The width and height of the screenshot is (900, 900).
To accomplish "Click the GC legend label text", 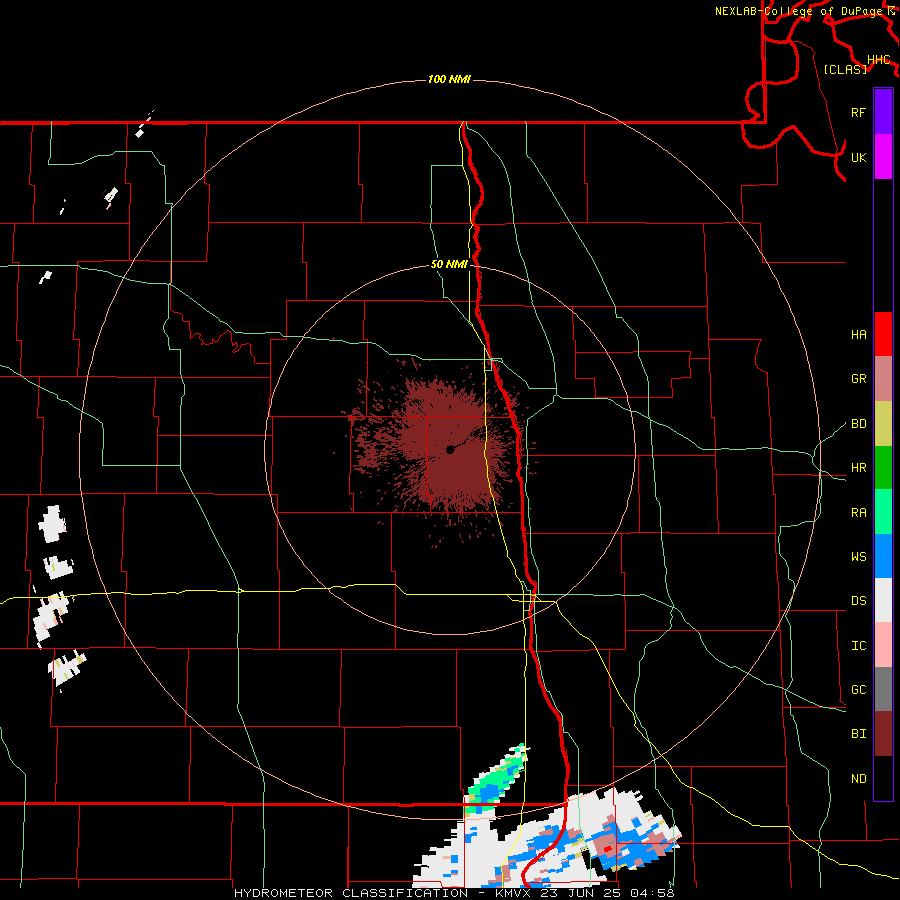I will (x=859, y=690).
